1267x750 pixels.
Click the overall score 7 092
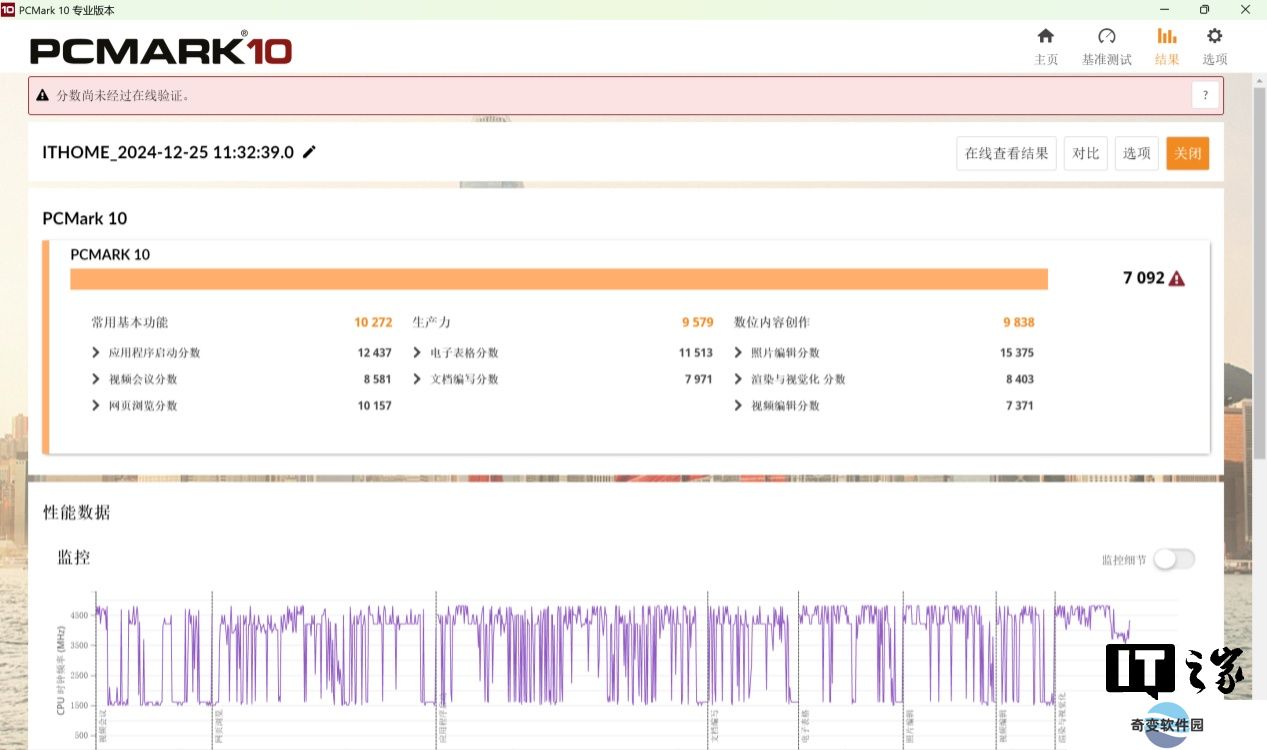[1144, 278]
